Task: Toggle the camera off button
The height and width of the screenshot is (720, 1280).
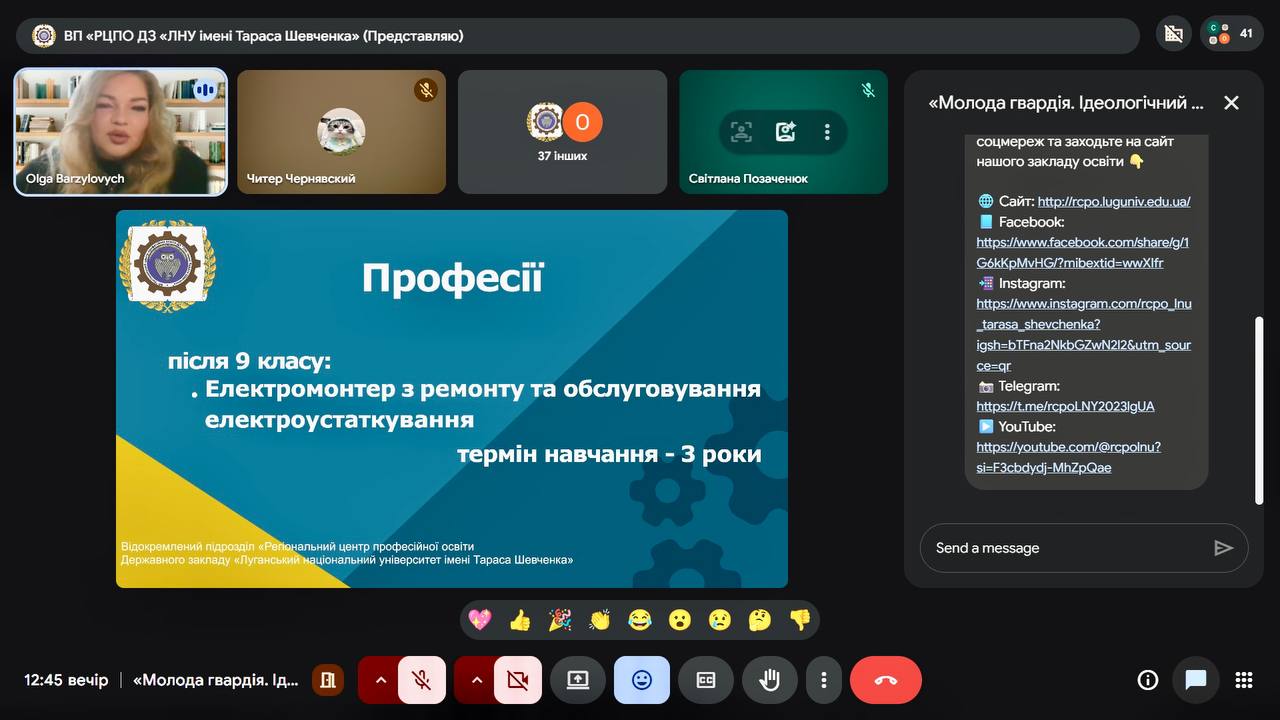Action: [517, 680]
